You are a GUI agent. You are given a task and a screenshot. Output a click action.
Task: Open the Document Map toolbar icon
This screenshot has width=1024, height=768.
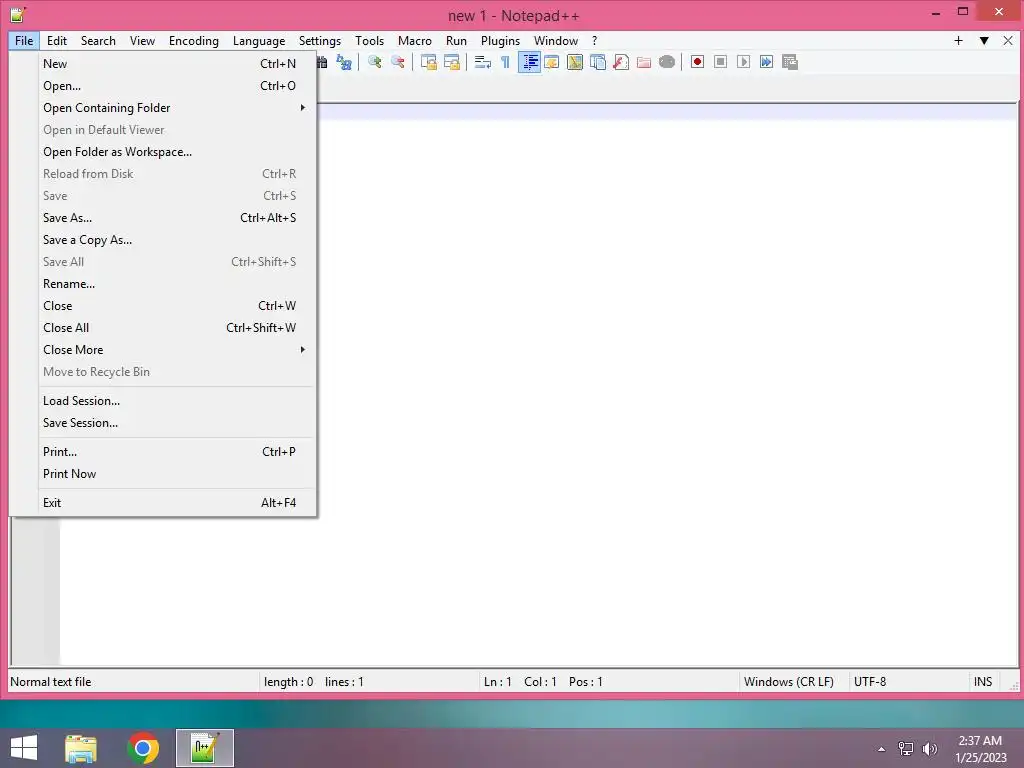coord(575,62)
